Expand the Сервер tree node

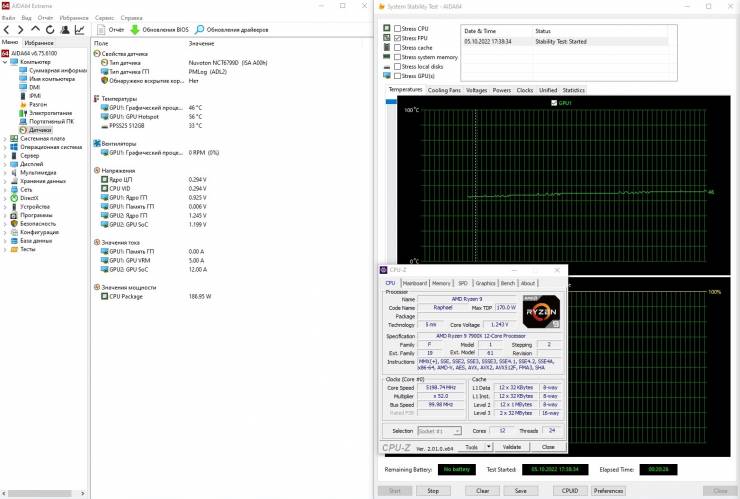[5, 156]
